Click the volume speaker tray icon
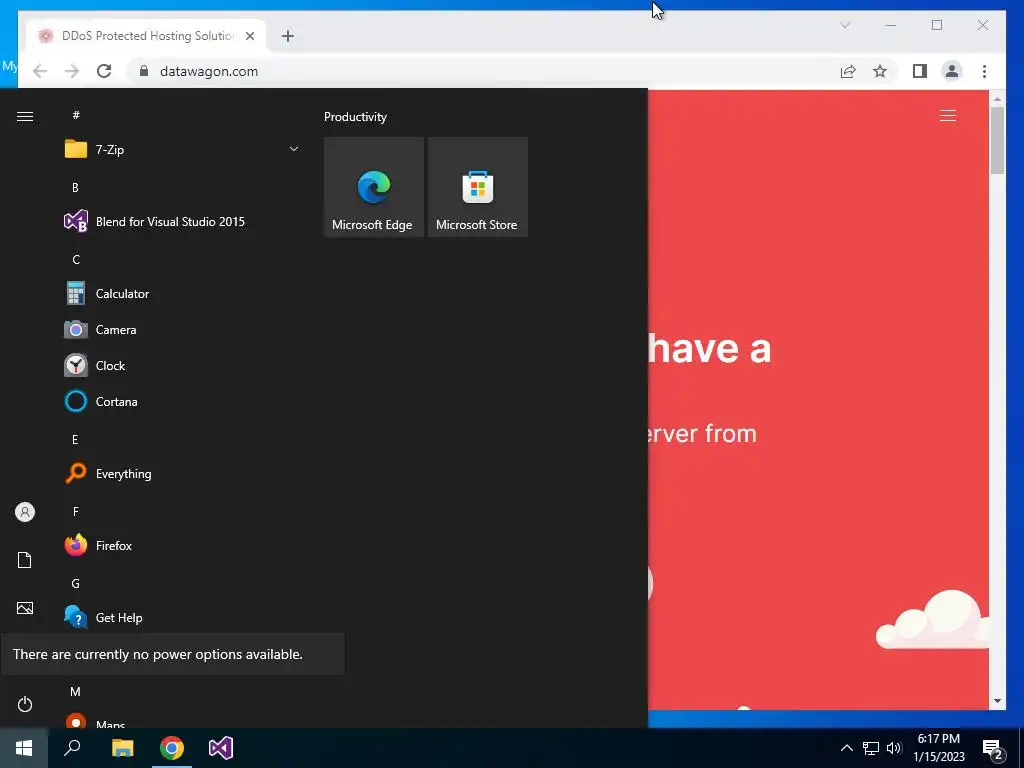This screenshot has height=768, width=1024. pos(894,748)
